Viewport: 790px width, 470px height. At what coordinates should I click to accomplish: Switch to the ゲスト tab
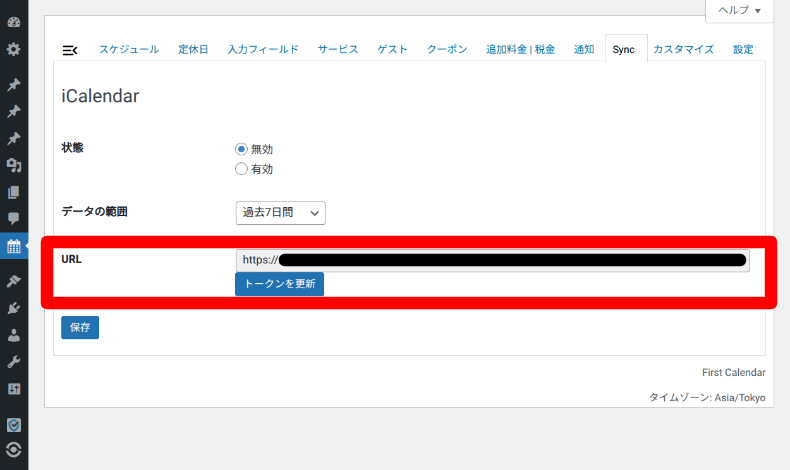pos(392,49)
